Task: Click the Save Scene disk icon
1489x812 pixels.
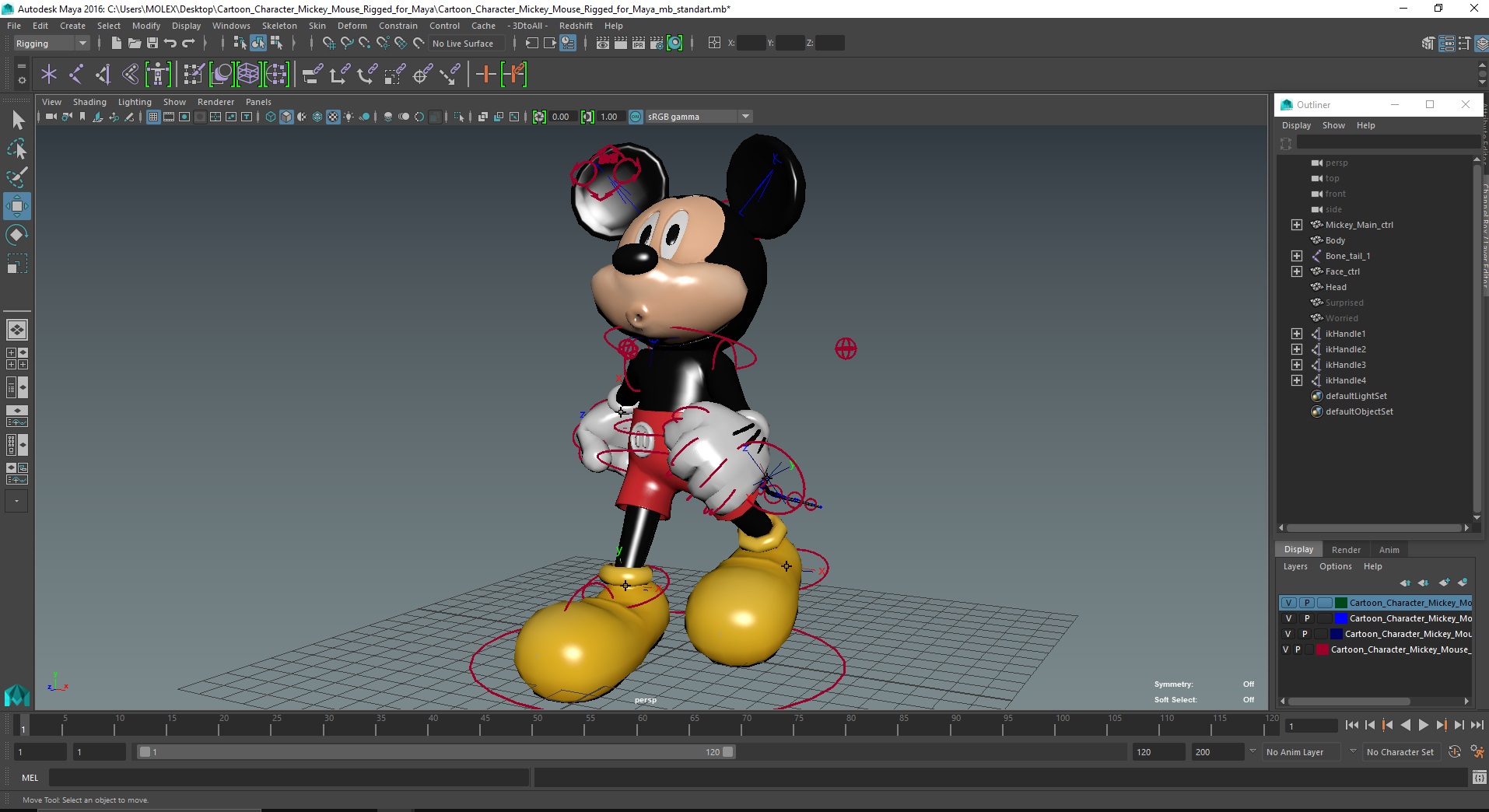Action: (x=152, y=44)
